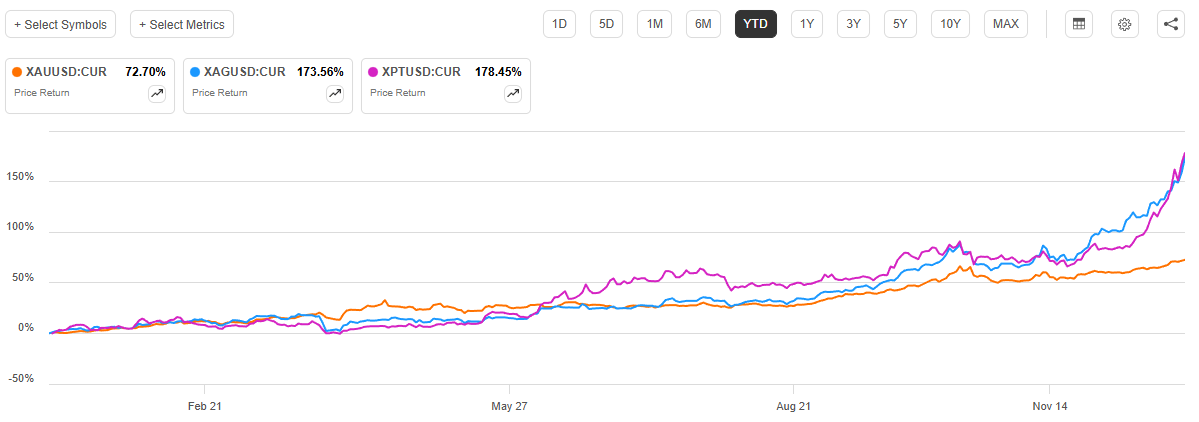Image resolution: width=1199 pixels, height=422 pixels.
Task: Show the 1Y time range
Action: click(807, 24)
